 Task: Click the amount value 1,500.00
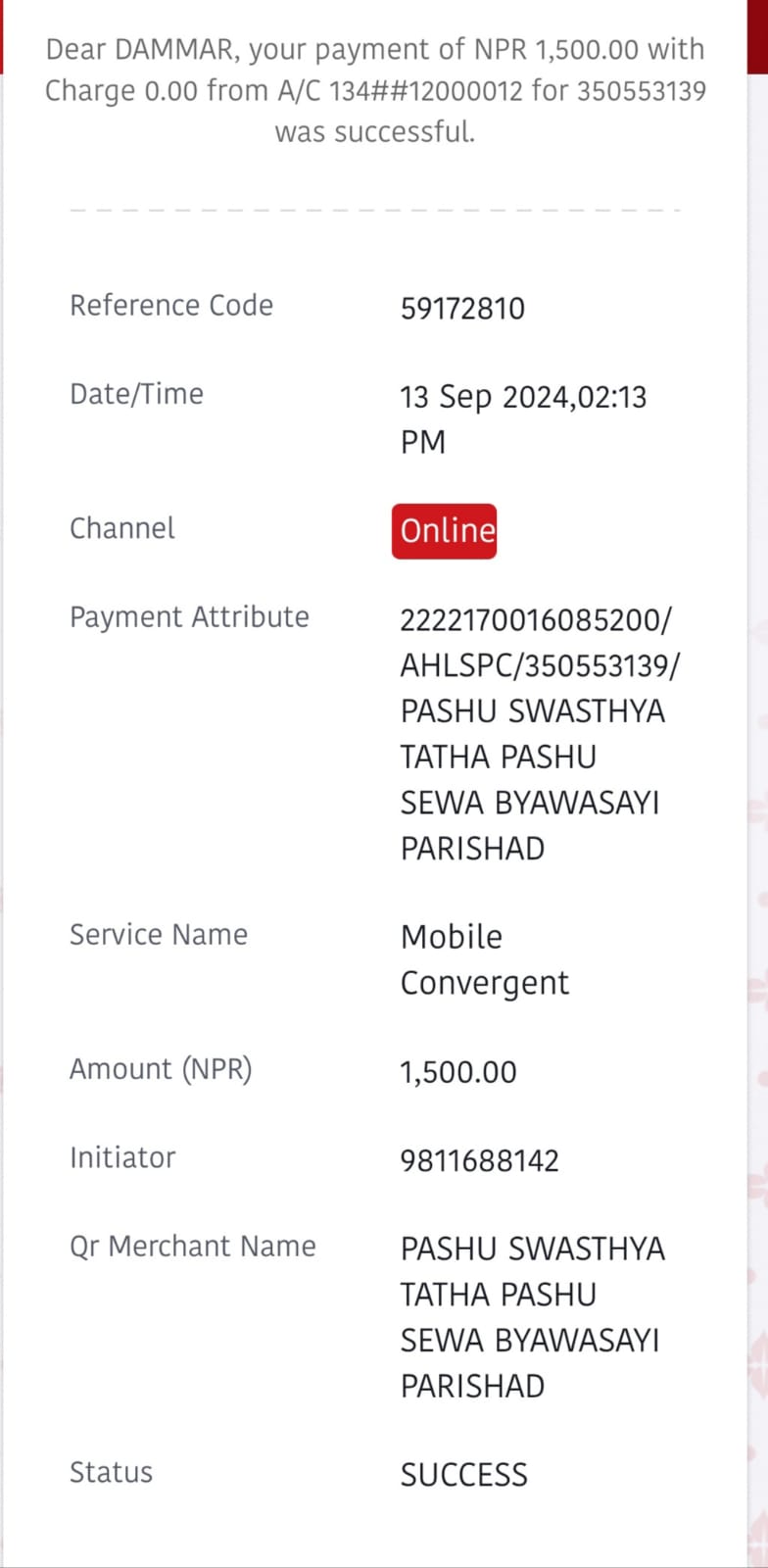coord(457,1072)
